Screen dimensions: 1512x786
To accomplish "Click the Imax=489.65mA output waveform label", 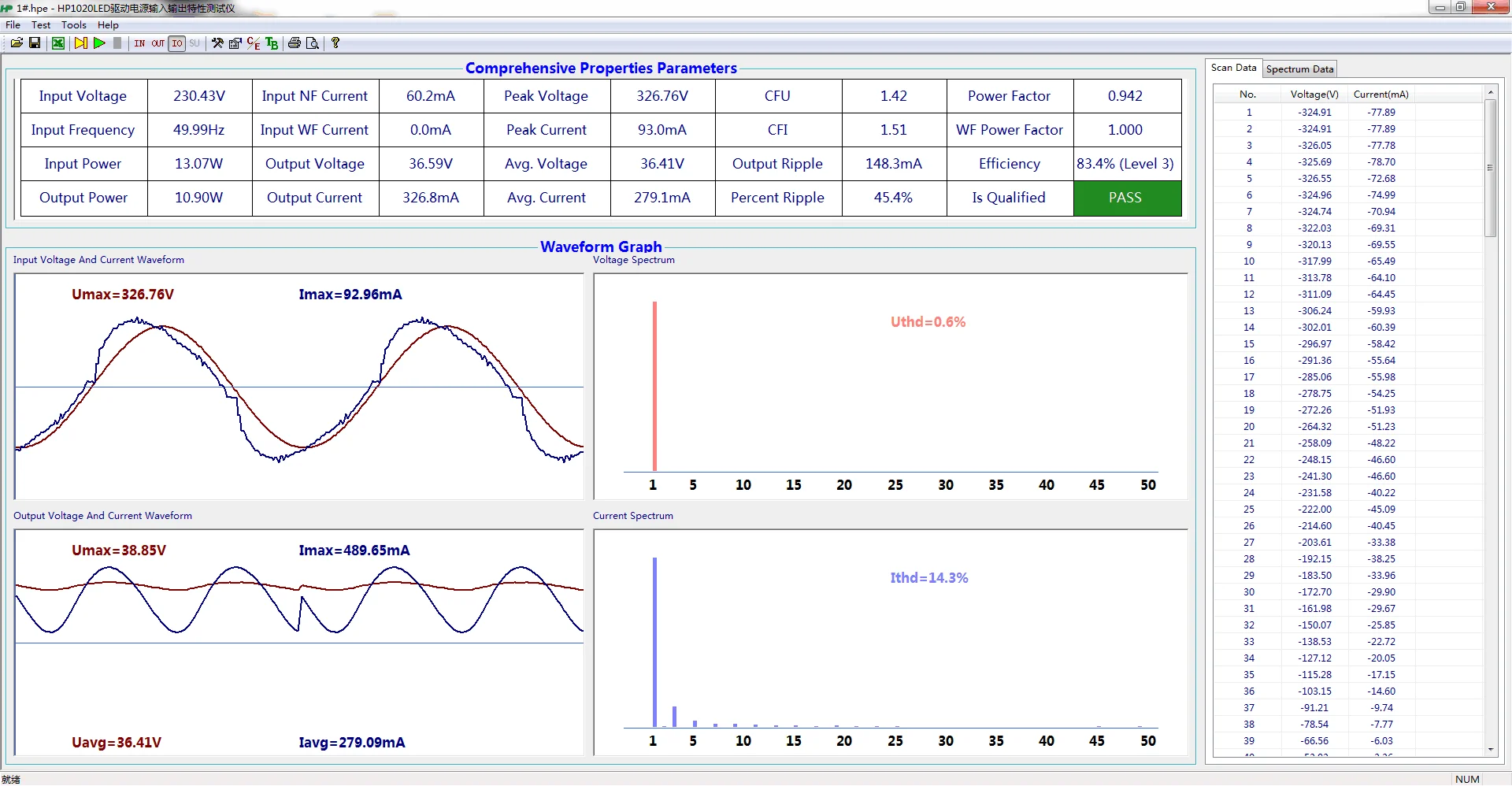I will (x=354, y=551).
